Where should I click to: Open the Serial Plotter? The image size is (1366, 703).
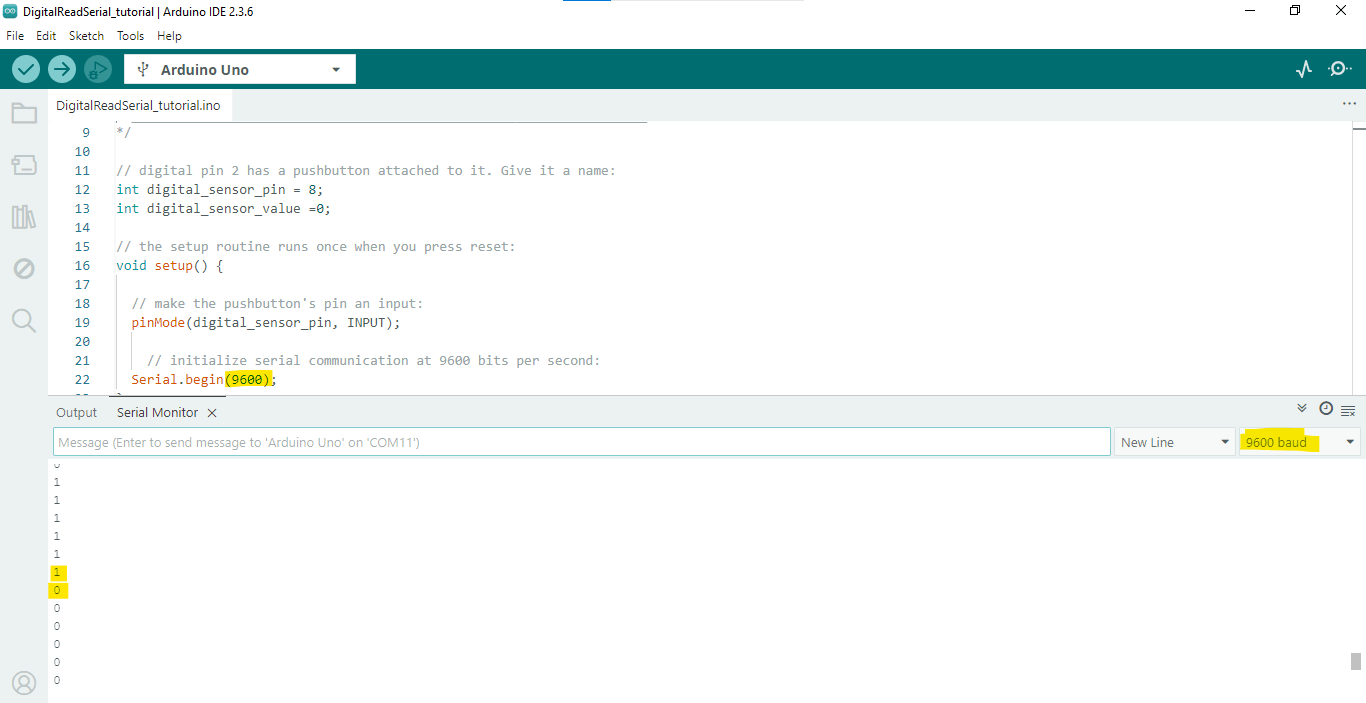pos(1304,69)
